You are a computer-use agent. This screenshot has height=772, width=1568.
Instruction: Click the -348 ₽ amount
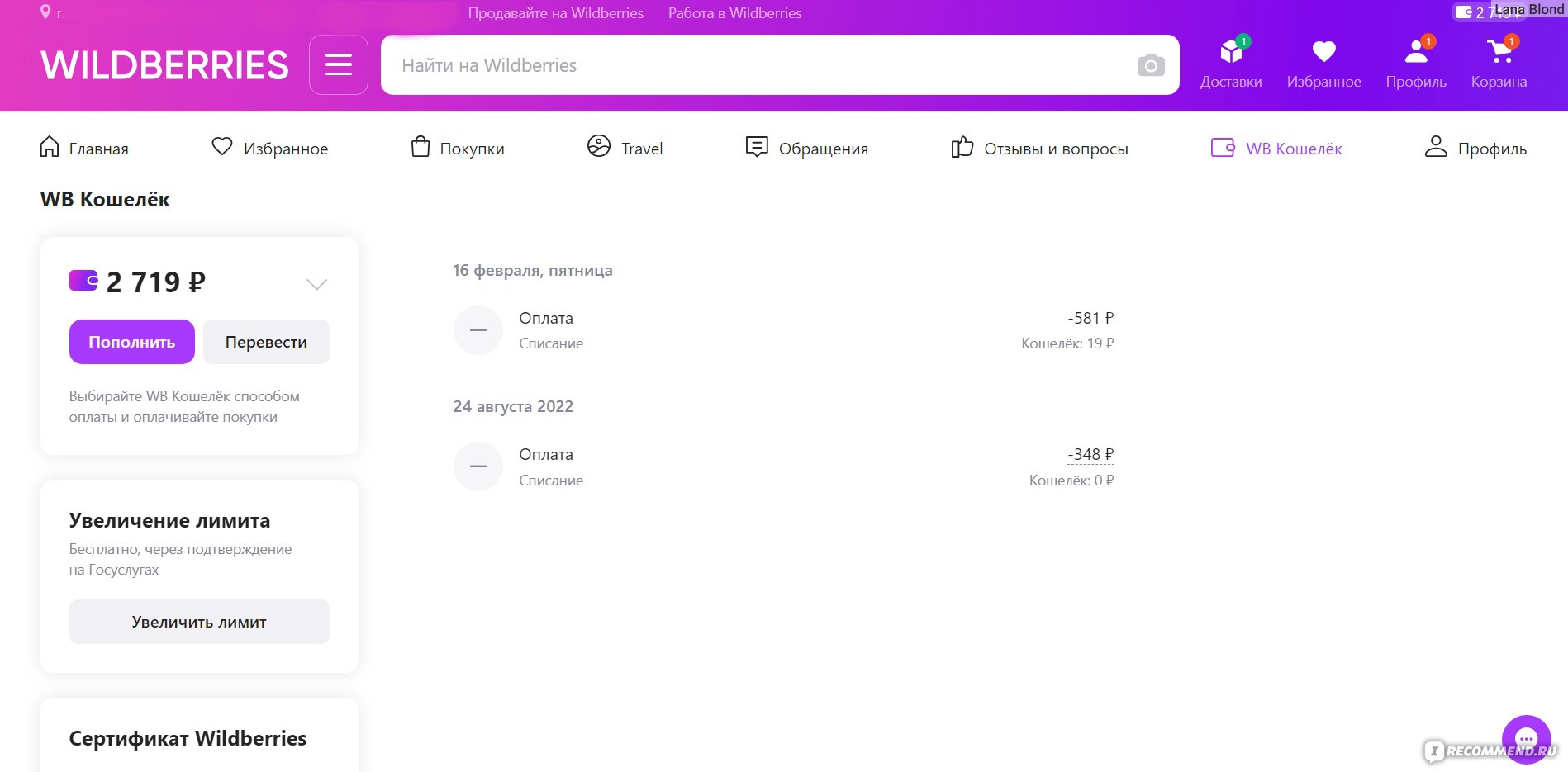pos(1090,454)
